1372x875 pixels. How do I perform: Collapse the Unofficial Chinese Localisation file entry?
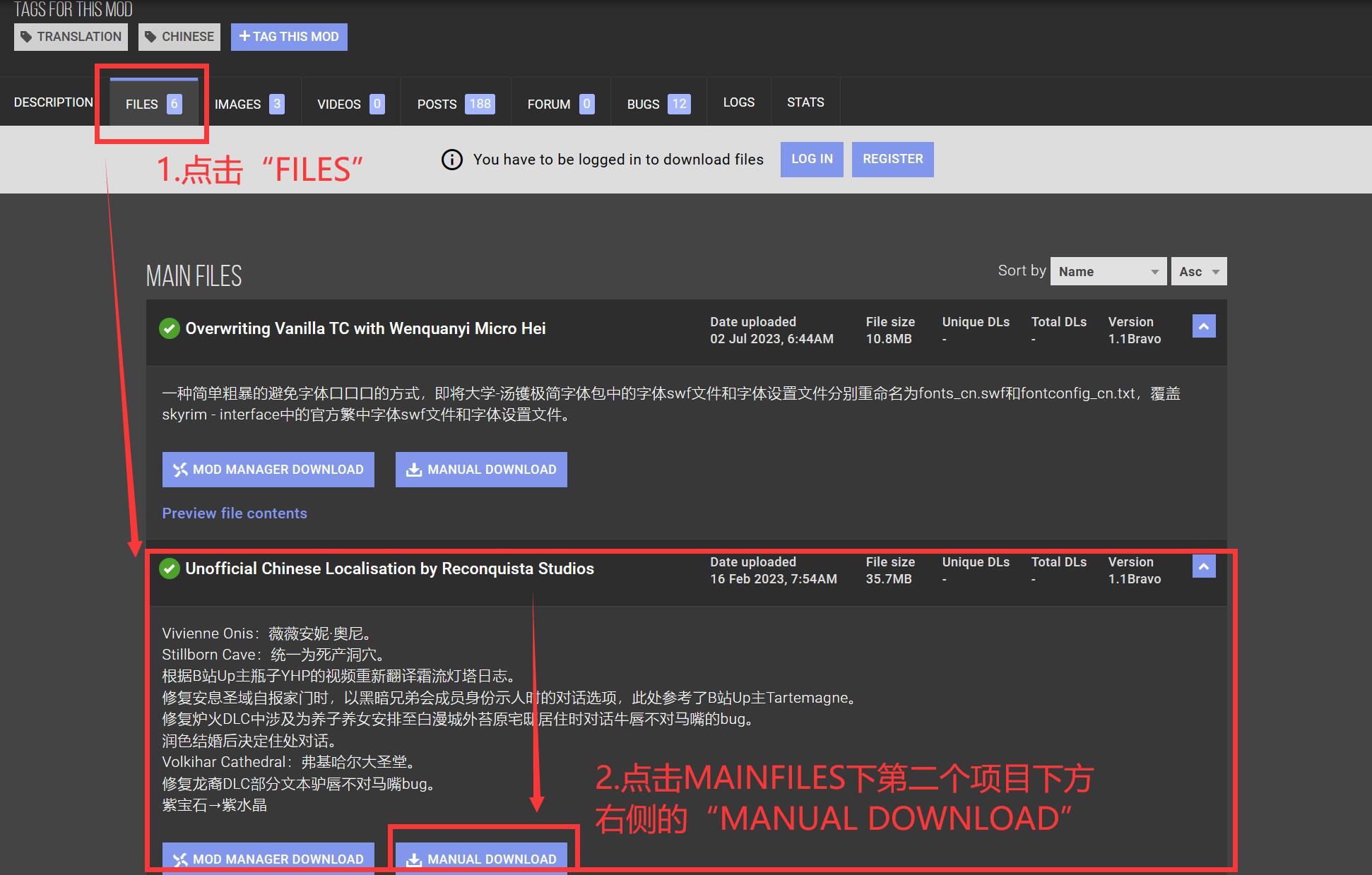(x=1204, y=566)
